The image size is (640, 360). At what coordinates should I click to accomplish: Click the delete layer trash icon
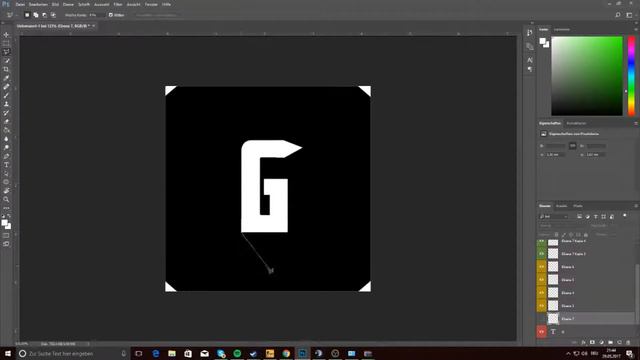pos(628,342)
